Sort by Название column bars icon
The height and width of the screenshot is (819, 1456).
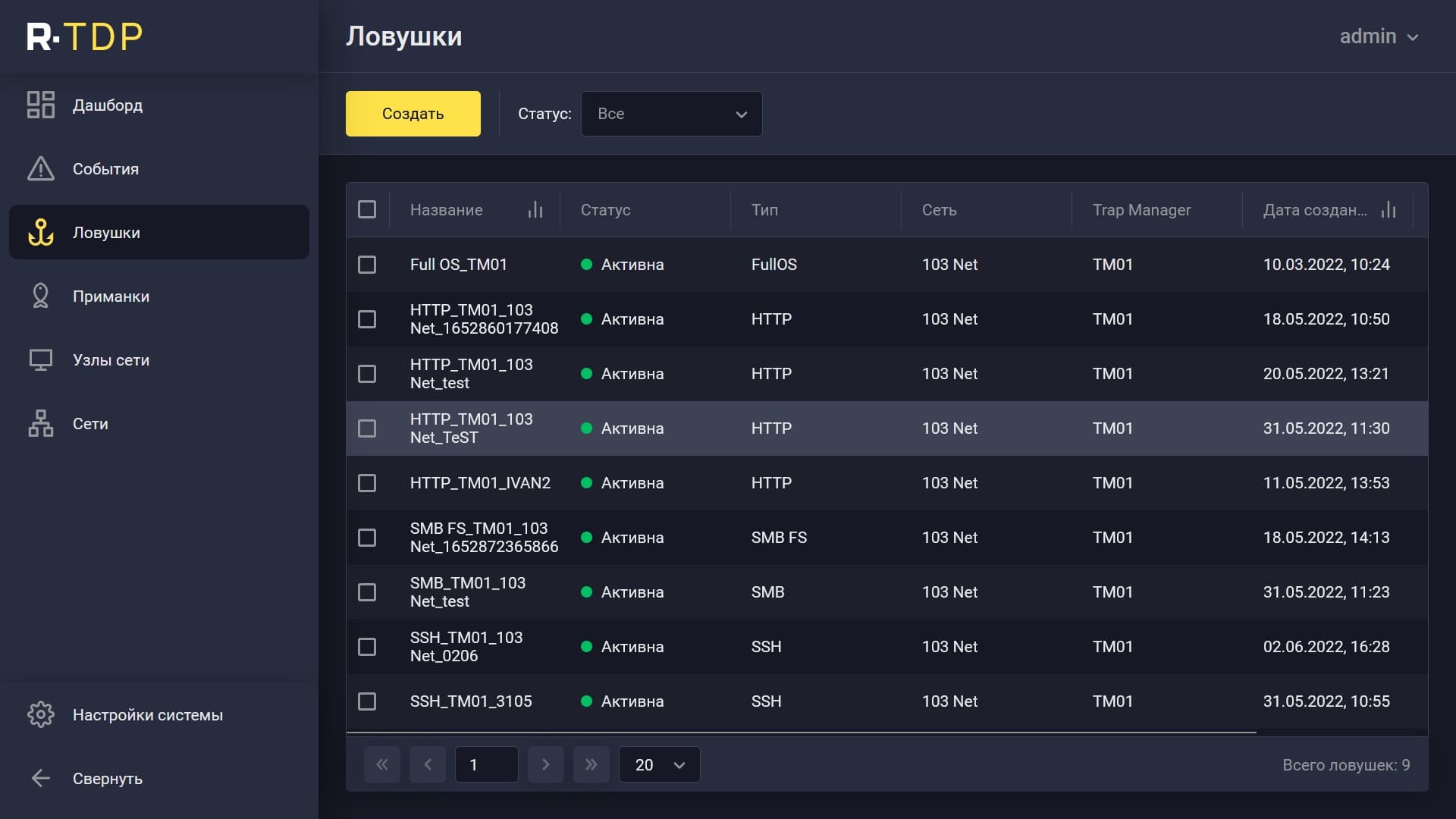coord(535,210)
